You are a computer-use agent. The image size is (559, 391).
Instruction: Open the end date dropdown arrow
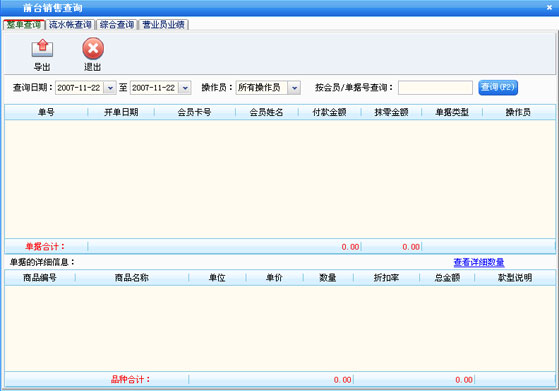pos(185,88)
